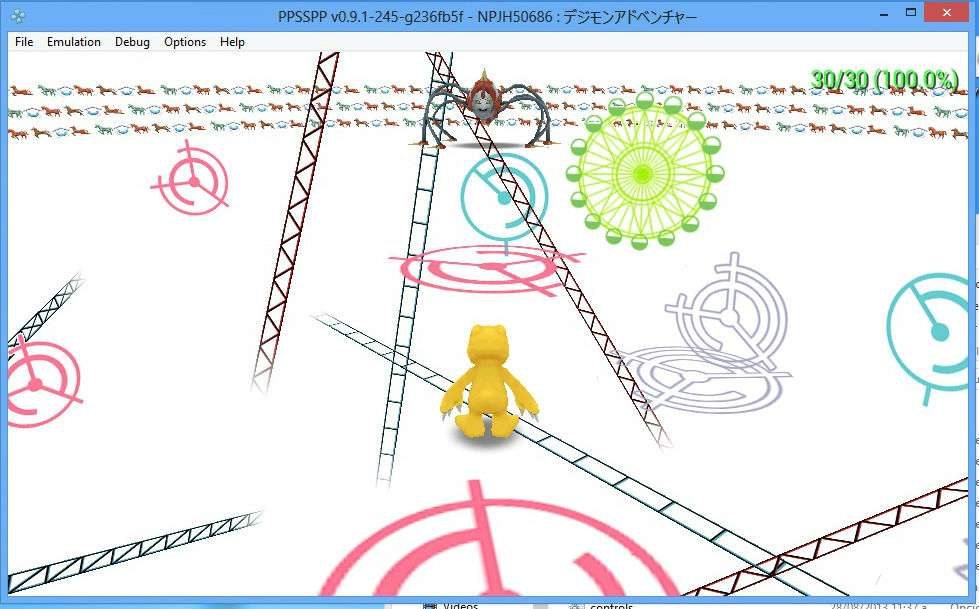The height and width of the screenshot is (609, 979).
Task: Open the Options menu
Action: click(x=185, y=42)
